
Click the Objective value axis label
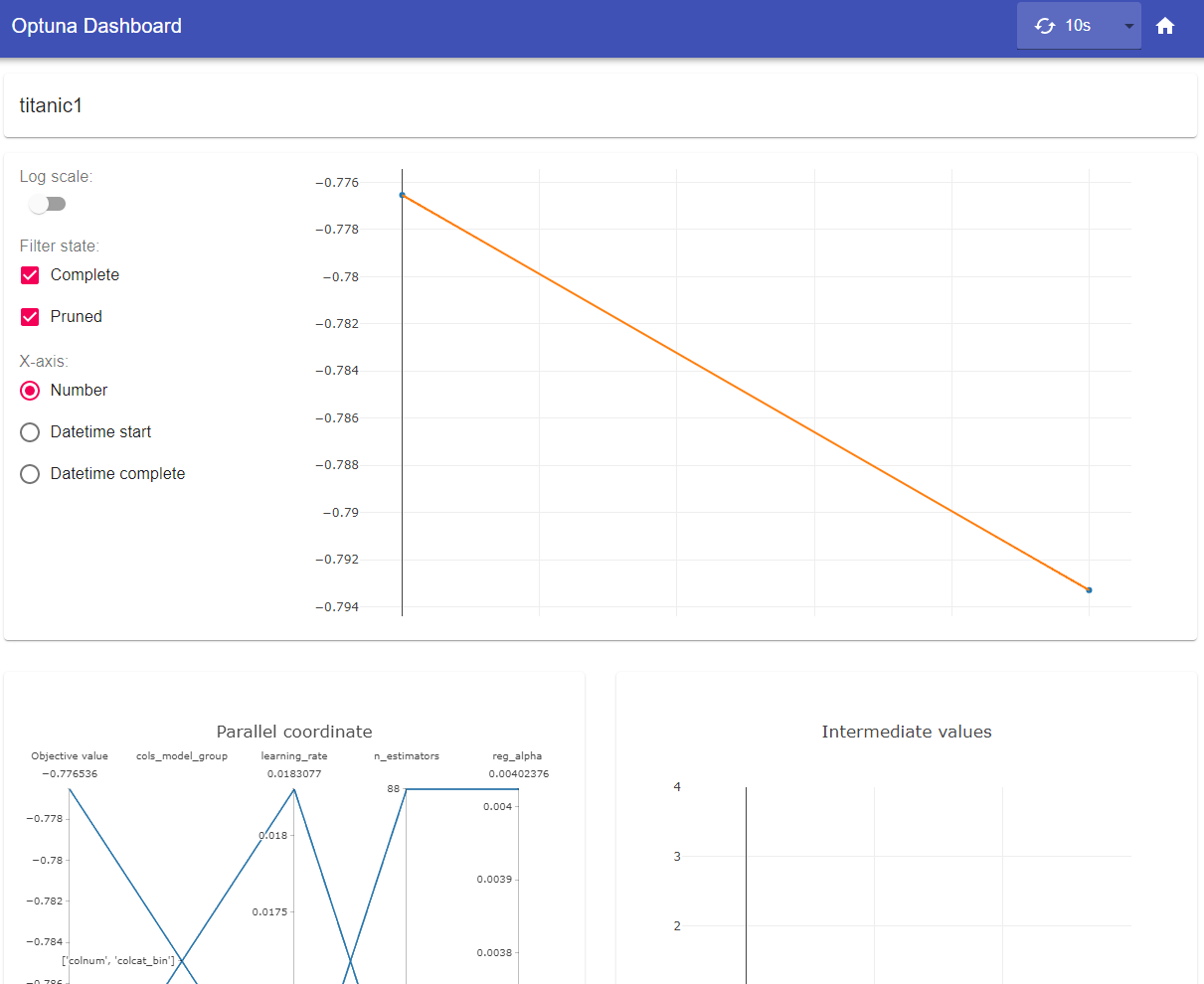70,756
